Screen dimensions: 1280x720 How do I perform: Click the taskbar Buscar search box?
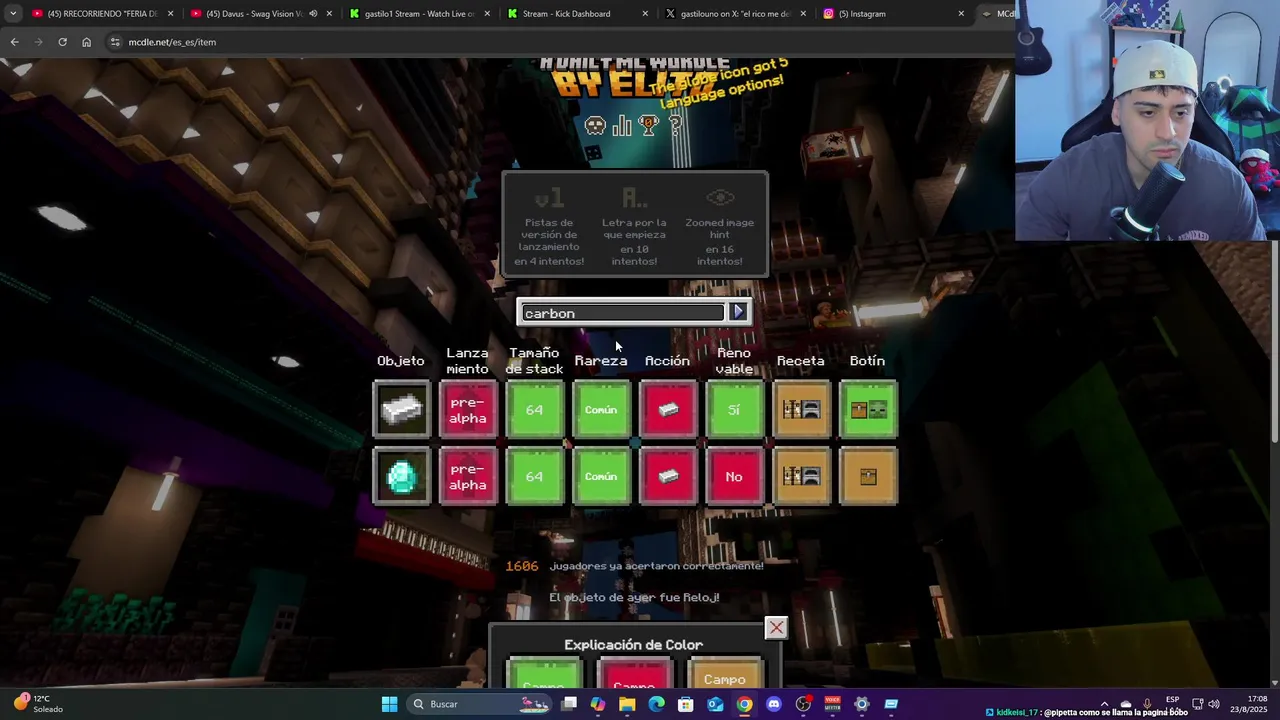[480, 704]
